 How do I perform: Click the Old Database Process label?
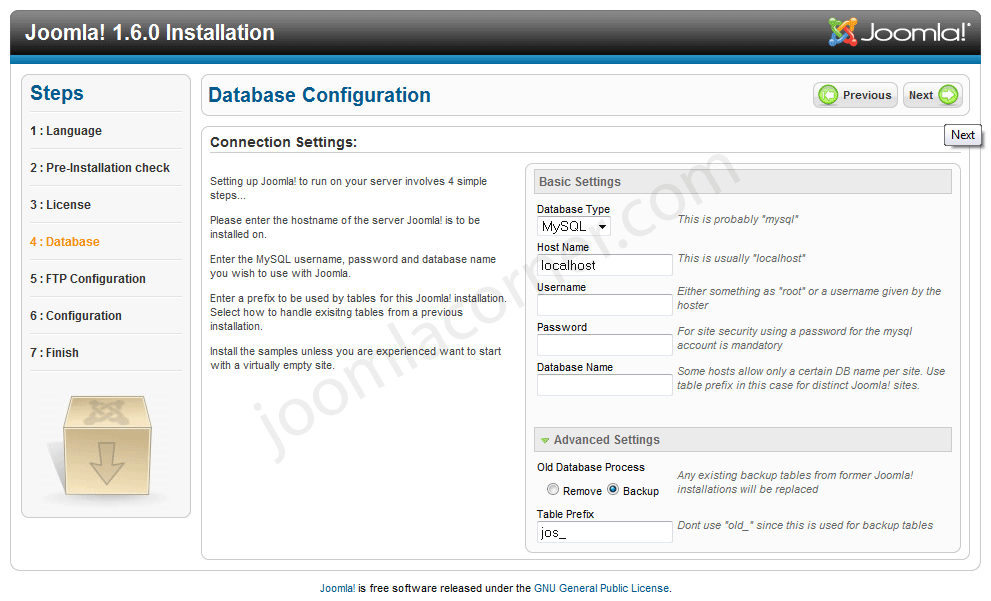[x=591, y=467]
